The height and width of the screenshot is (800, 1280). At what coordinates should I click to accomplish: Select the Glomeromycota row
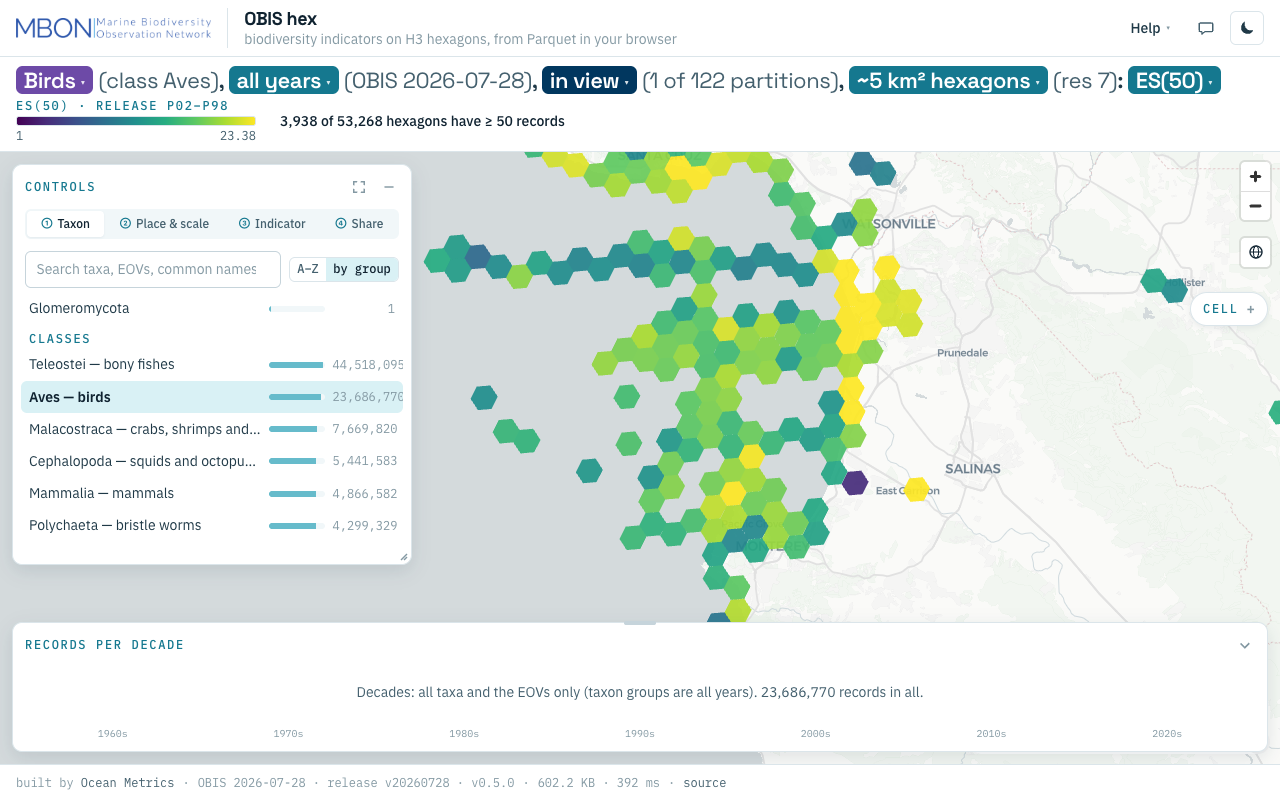pyautogui.click(x=212, y=309)
